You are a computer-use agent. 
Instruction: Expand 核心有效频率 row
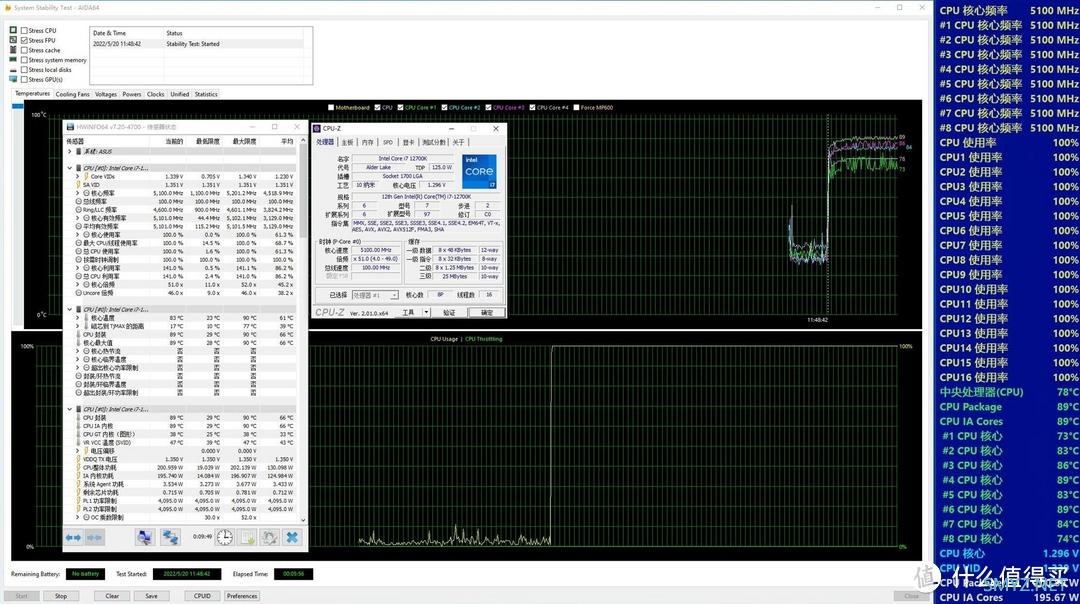[77, 218]
